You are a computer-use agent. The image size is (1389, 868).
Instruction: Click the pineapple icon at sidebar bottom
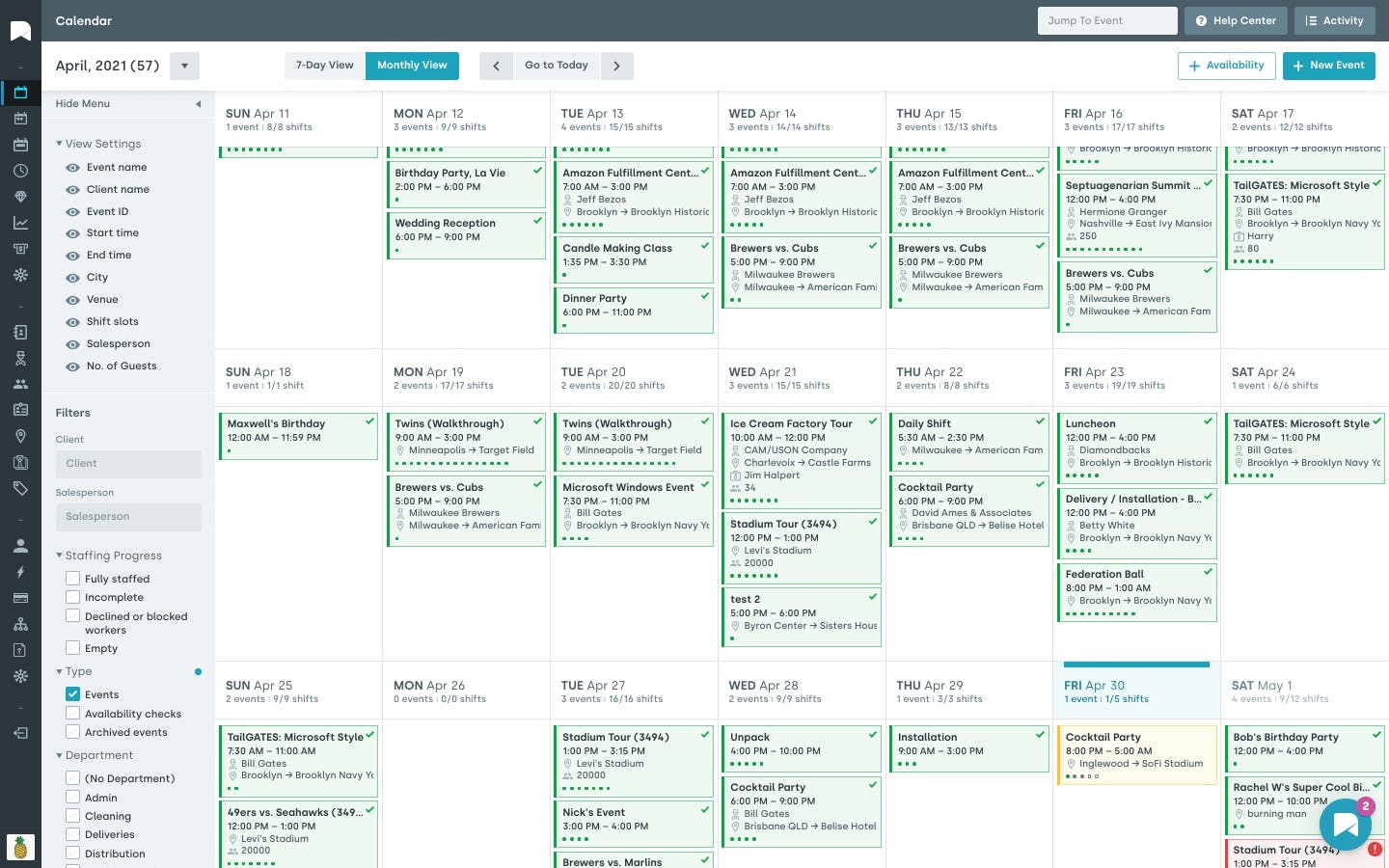pos(20,846)
